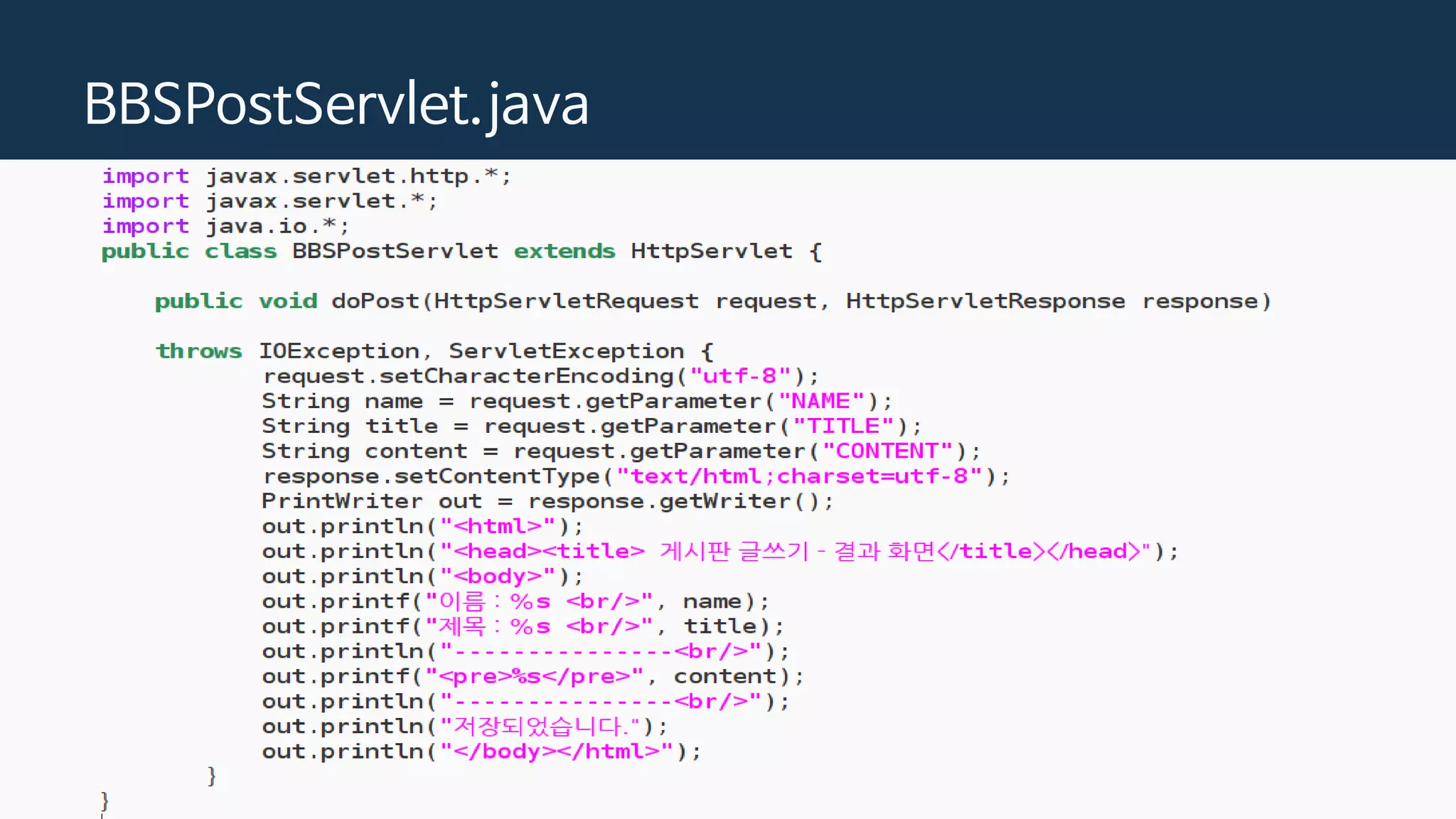Click the out.printf("<pre>%s</pre>", content) line
The height and width of the screenshot is (819, 1456).
pyautogui.click(x=533, y=676)
